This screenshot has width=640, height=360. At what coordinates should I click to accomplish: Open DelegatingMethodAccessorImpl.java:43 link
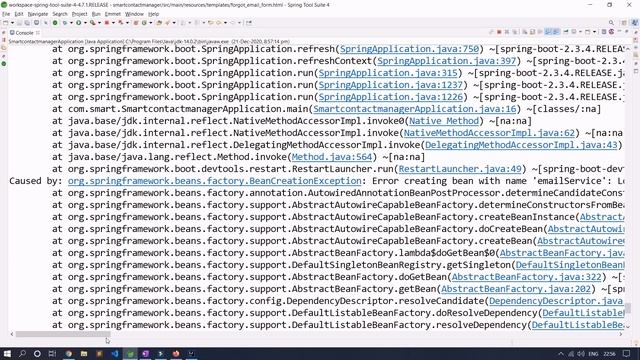pos(521,145)
